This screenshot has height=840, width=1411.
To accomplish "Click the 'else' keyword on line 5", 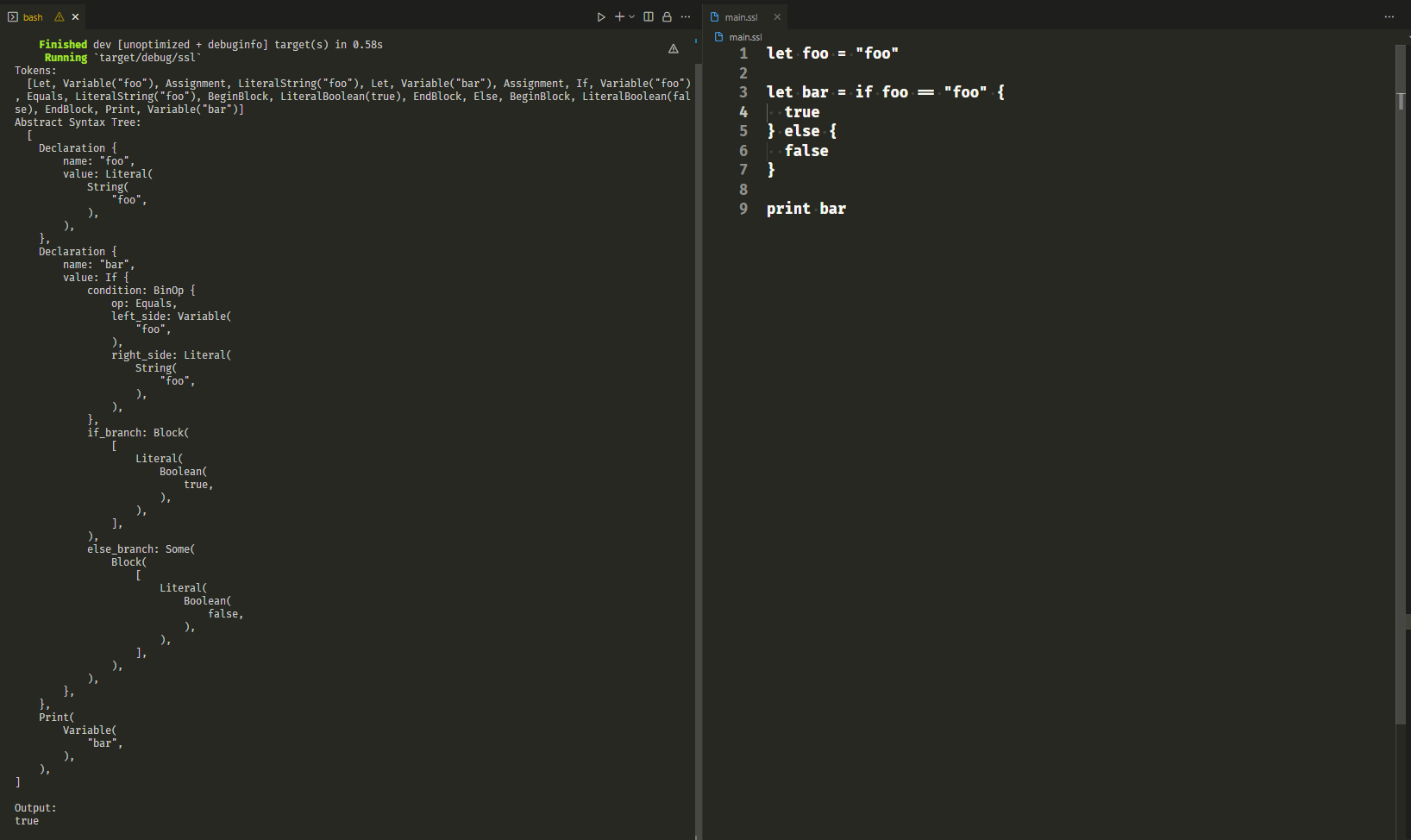I will (x=801, y=131).
